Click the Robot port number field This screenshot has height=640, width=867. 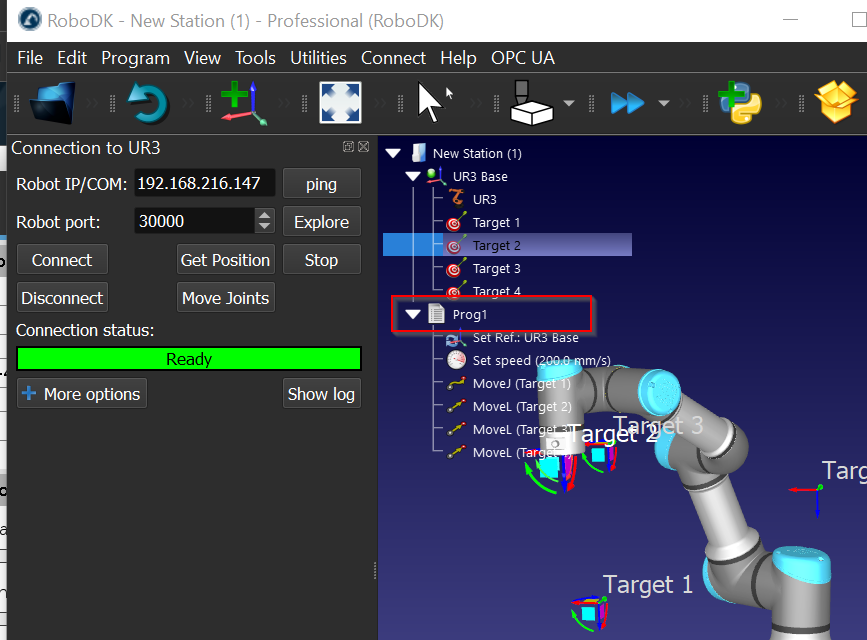[194, 221]
